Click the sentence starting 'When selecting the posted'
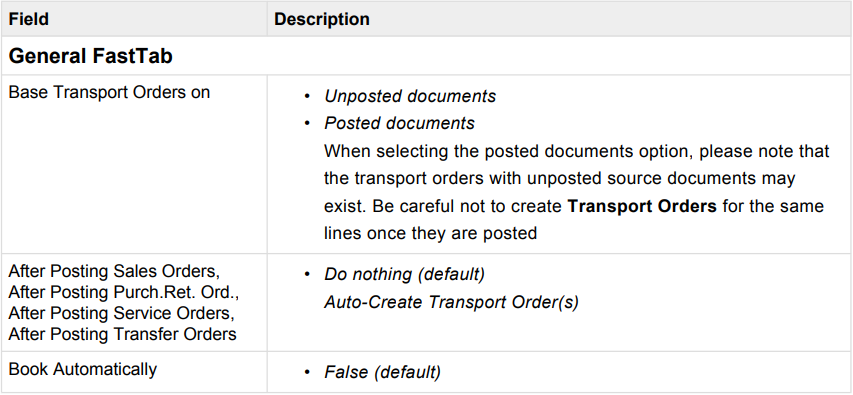The width and height of the screenshot is (853, 395). [x=577, y=192]
